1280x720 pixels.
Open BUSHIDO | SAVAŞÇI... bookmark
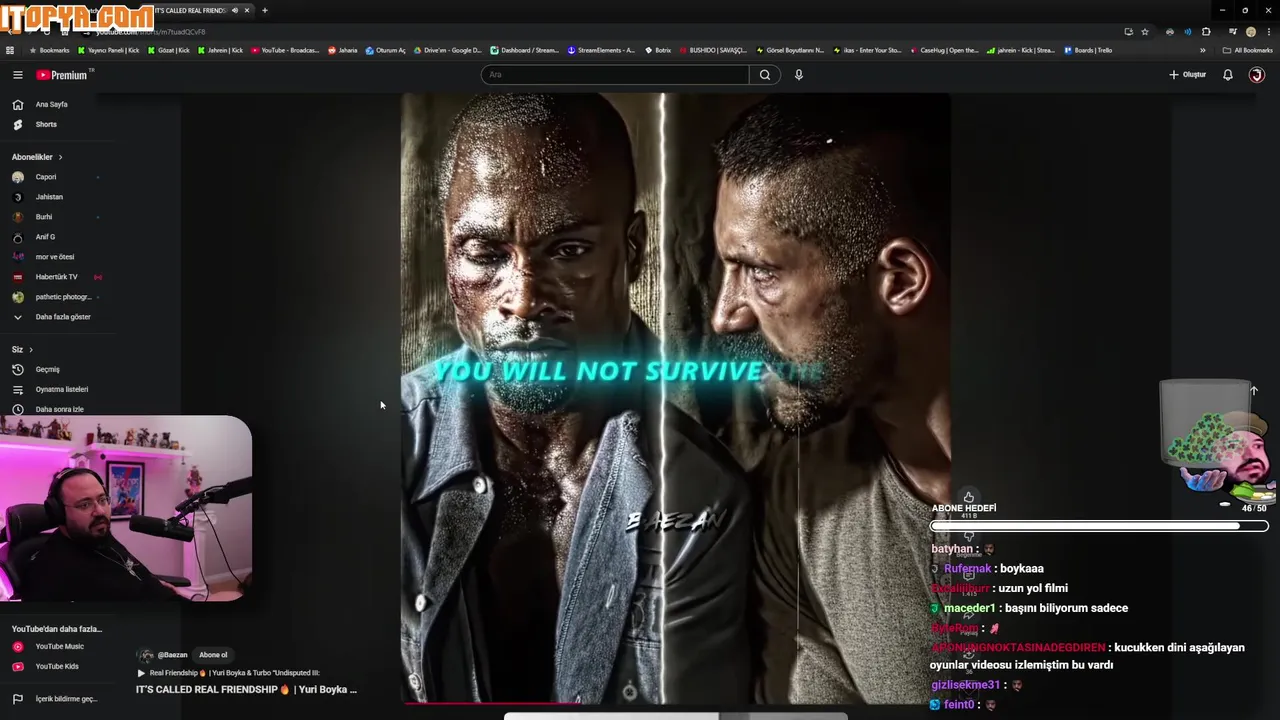[713, 50]
